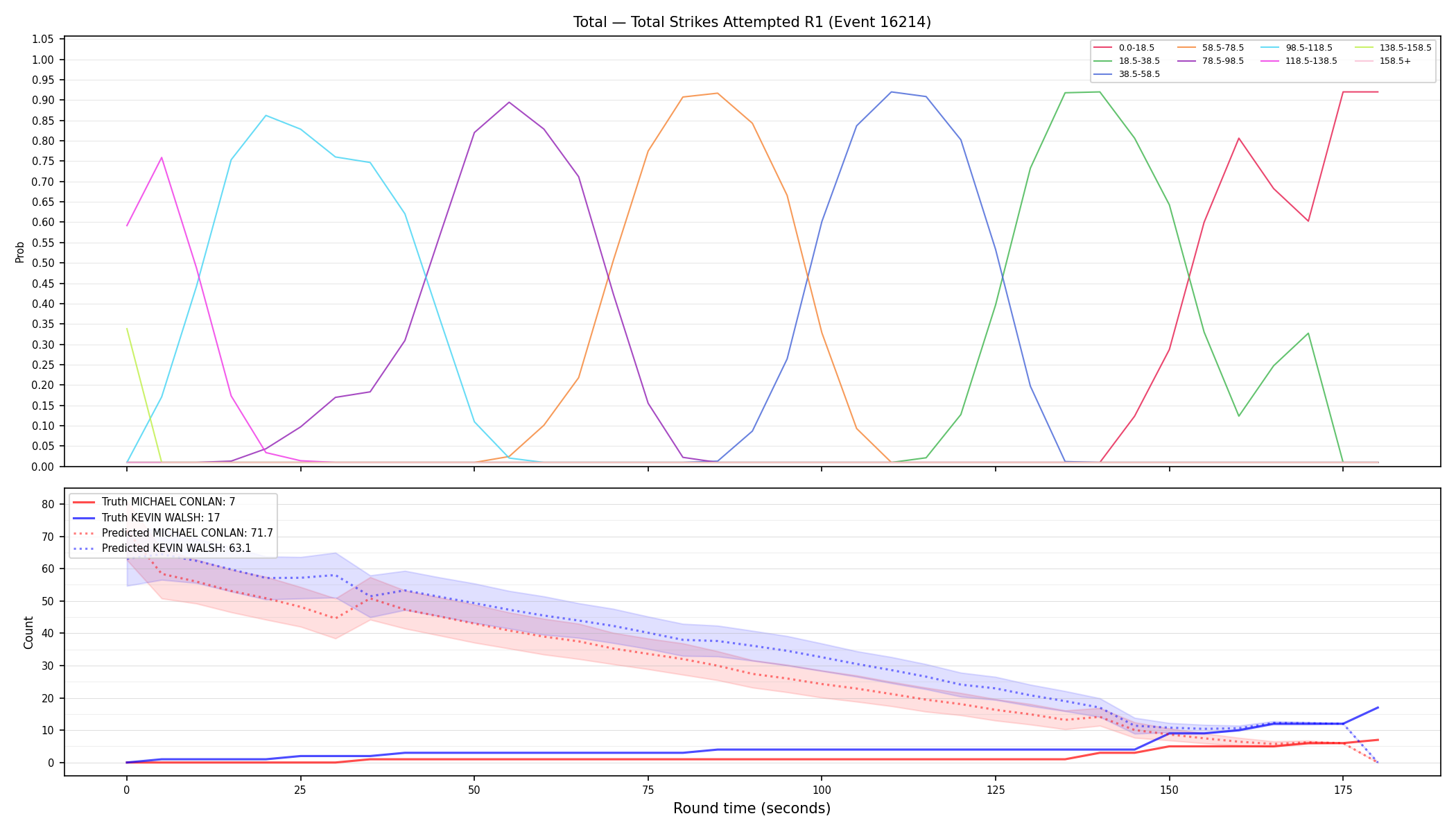Screen dimensions: 1456x832
Task: Click the '0.10' tick on Prob axis
Action: click(43, 426)
